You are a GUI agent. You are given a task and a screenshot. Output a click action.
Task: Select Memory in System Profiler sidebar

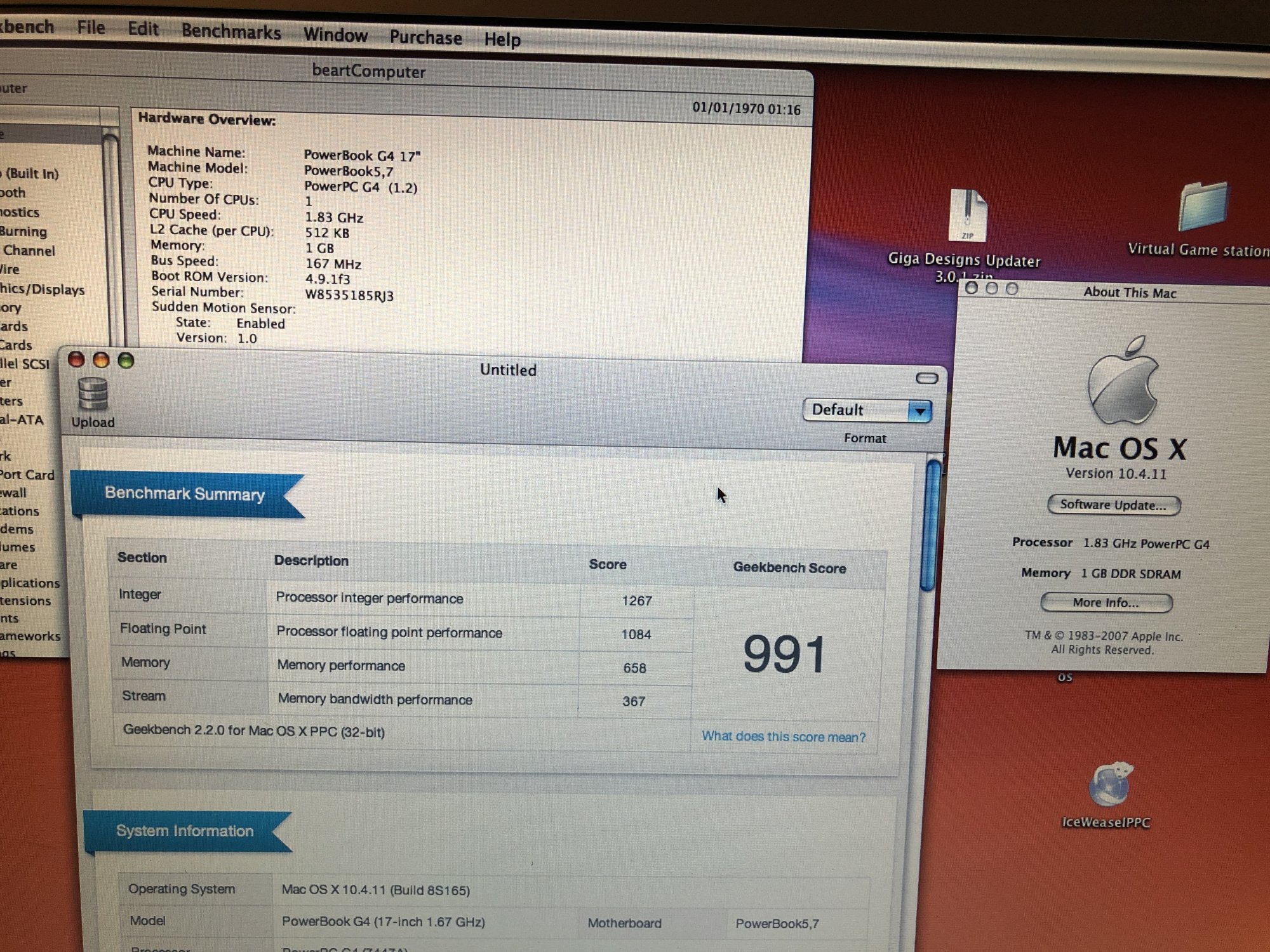(x=11, y=308)
